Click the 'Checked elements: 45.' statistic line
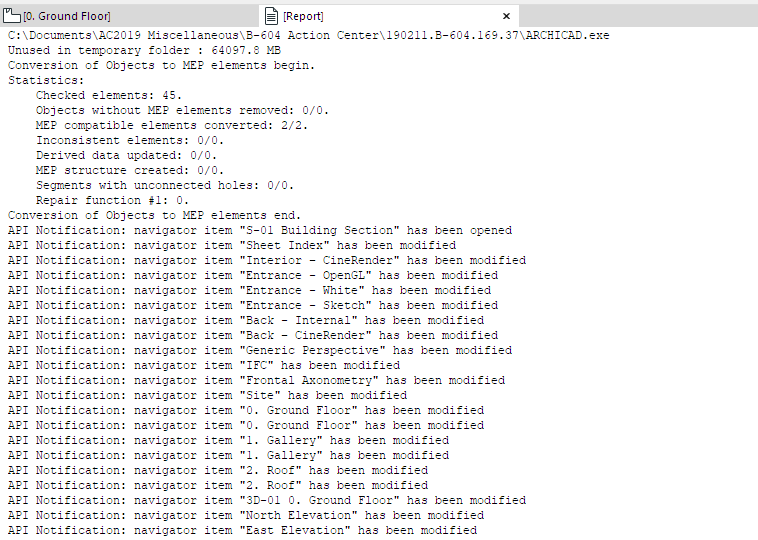The width and height of the screenshot is (758, 540). (x=109, y=95)
